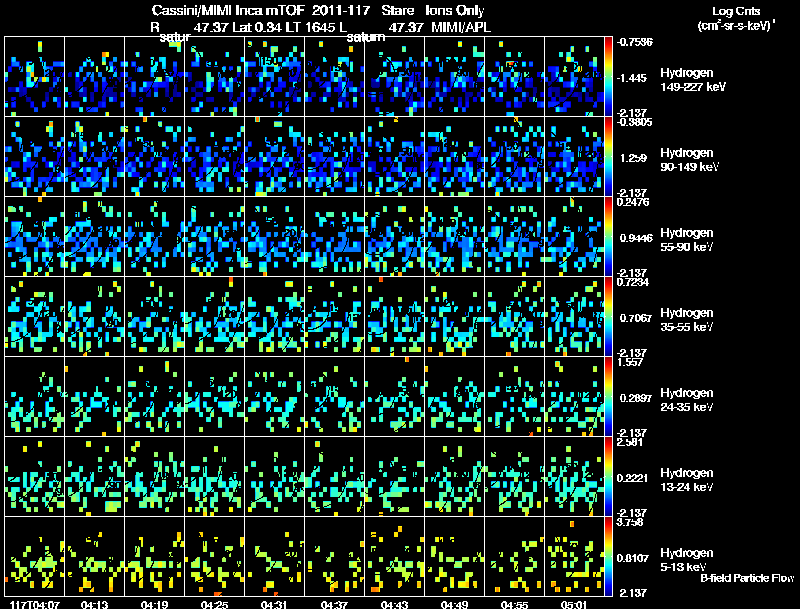
Task: Select the Hydrogen 24-35 keV row label
Action: (687, 400)
